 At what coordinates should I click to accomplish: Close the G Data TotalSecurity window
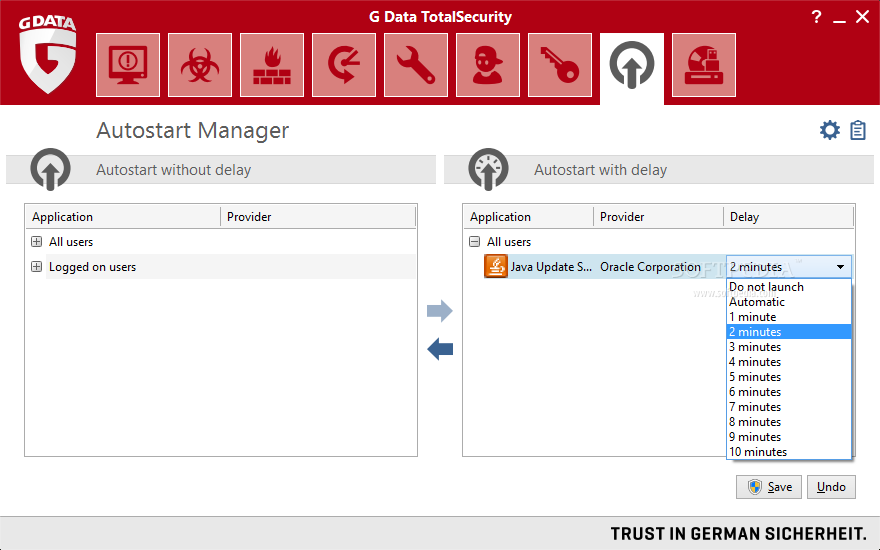pyautogui.click(x=863, y=17)
